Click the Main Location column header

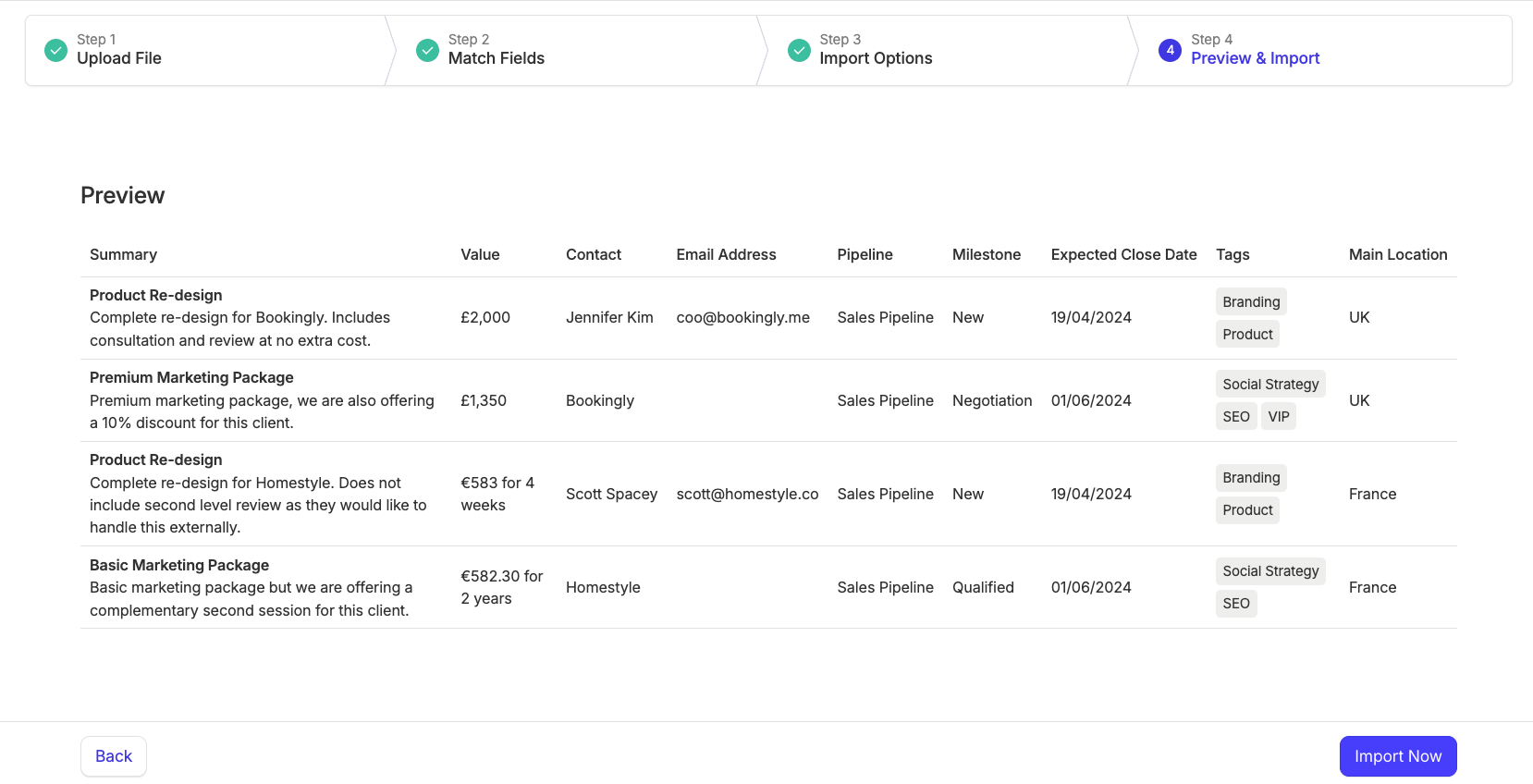[1398, 254]
